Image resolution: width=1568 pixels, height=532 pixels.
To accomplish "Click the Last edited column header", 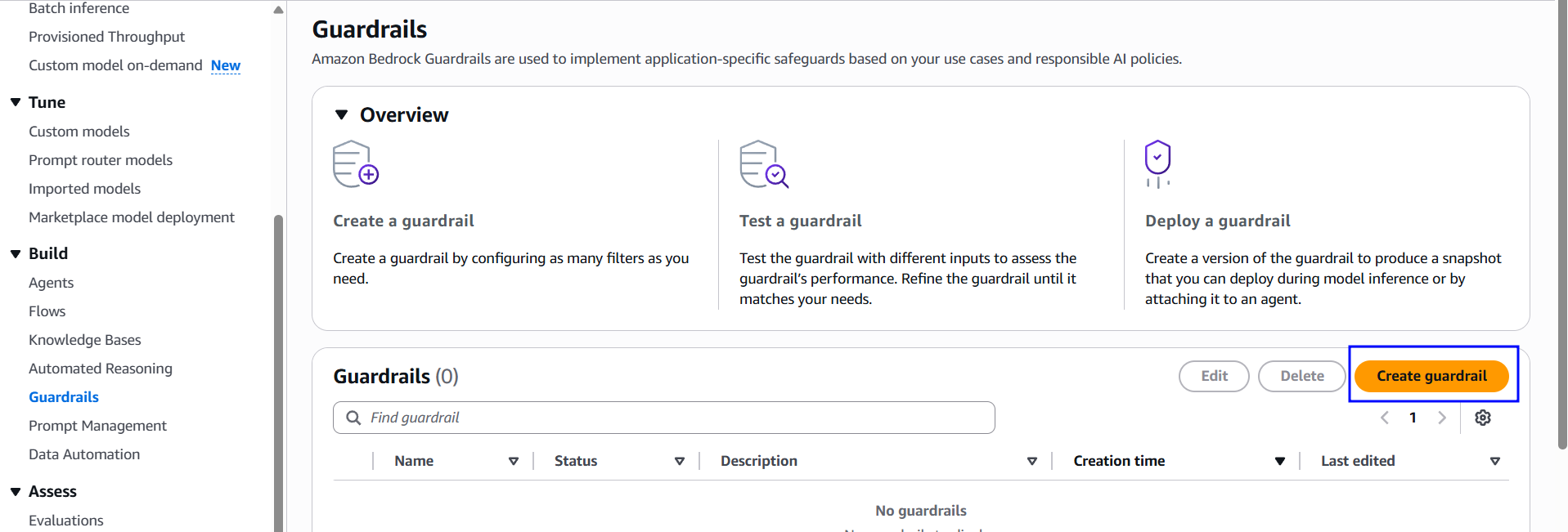I will point(1358,461).
